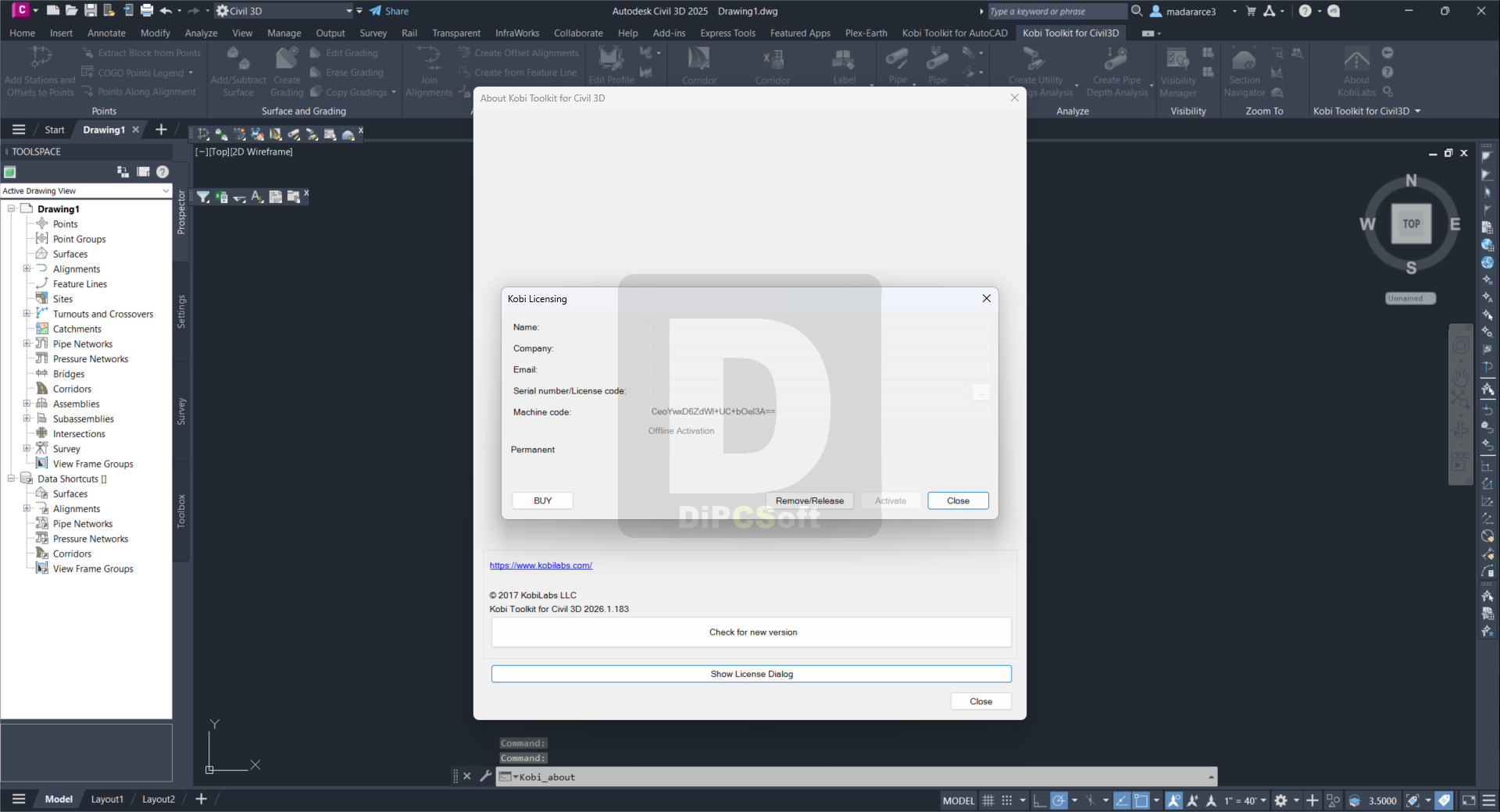This screenshot has height=812, width=1500.
Task: Click the Help question mark icon in title bar
Action: click(1305, 11)
